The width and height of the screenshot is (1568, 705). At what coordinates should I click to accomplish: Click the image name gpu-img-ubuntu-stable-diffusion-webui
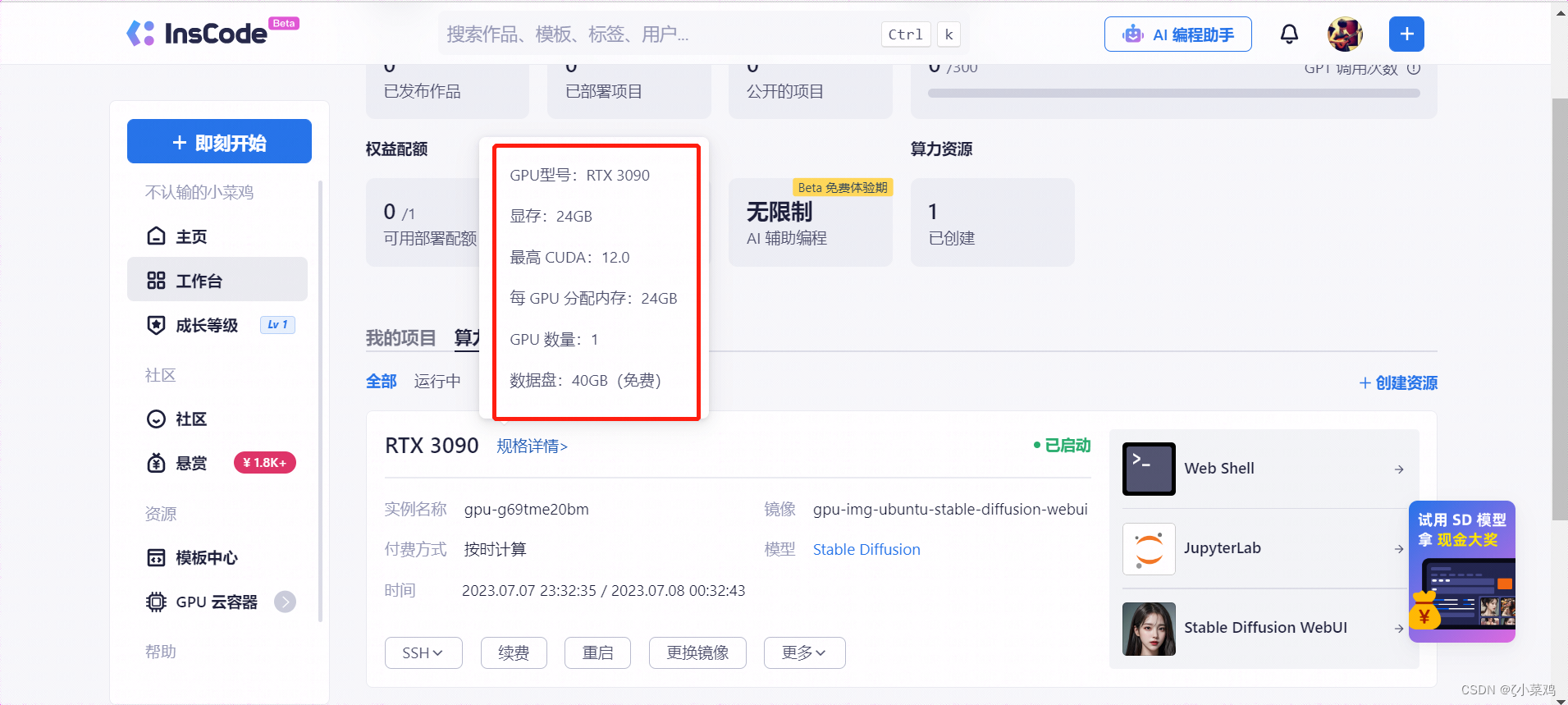(x=950, y=509)
